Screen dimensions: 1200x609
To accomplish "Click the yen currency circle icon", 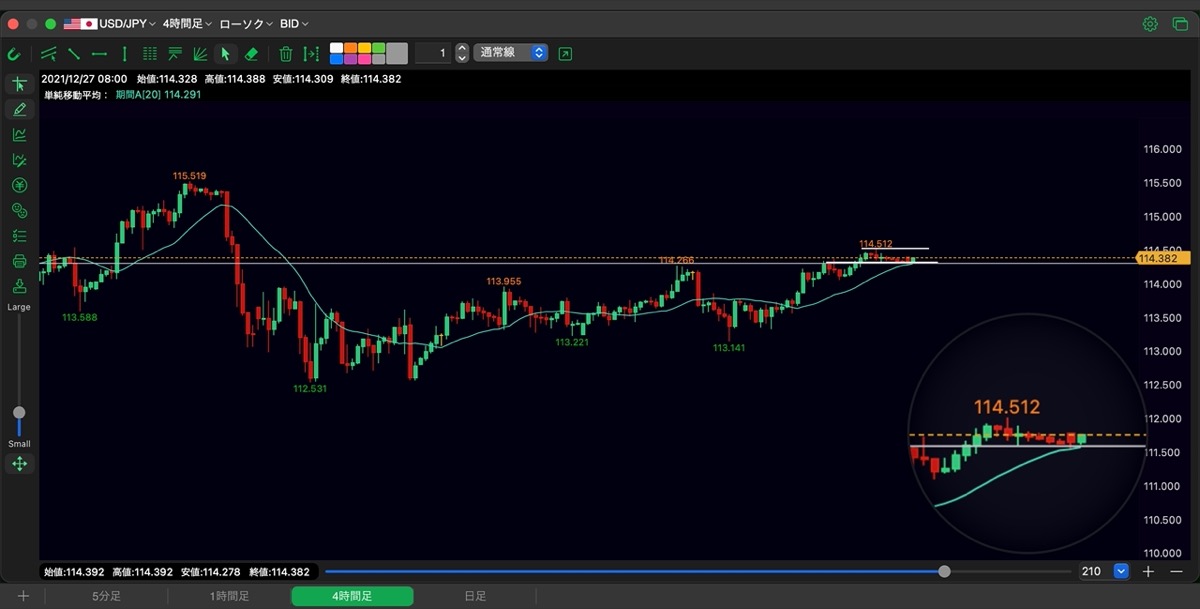I will (19, 185).
